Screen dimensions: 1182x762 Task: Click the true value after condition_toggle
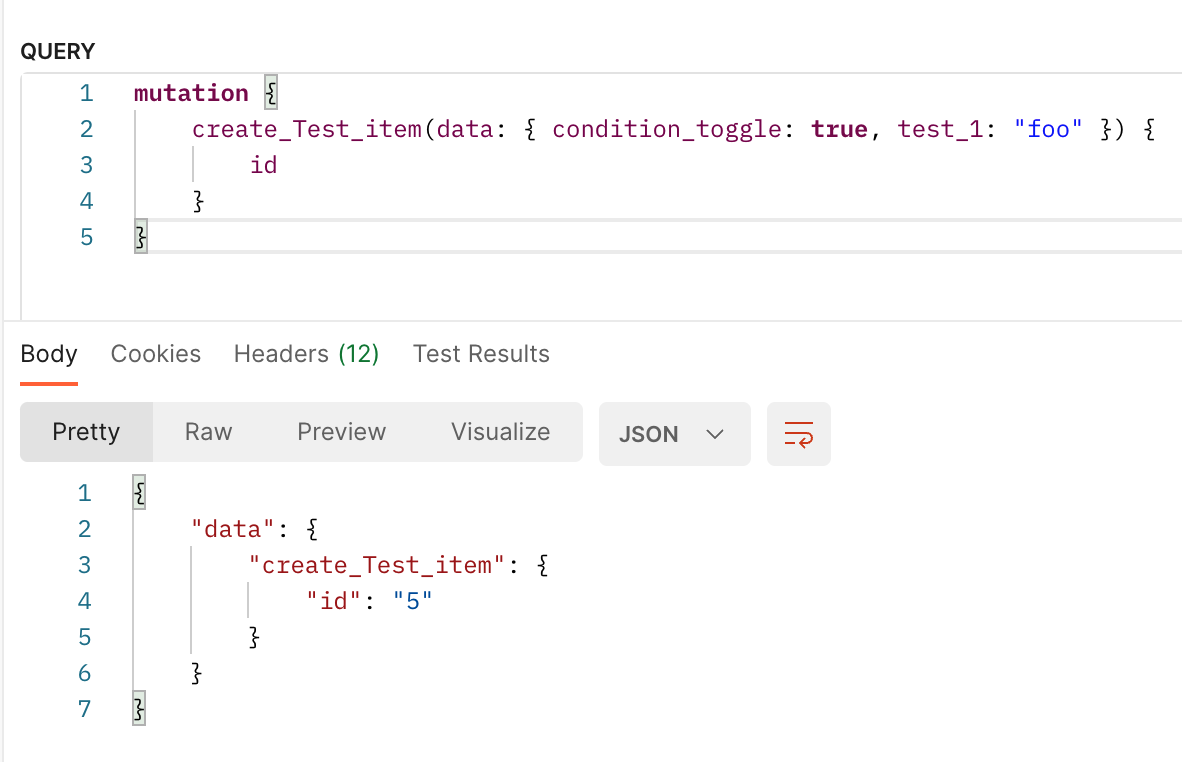[x=838, y=128]
